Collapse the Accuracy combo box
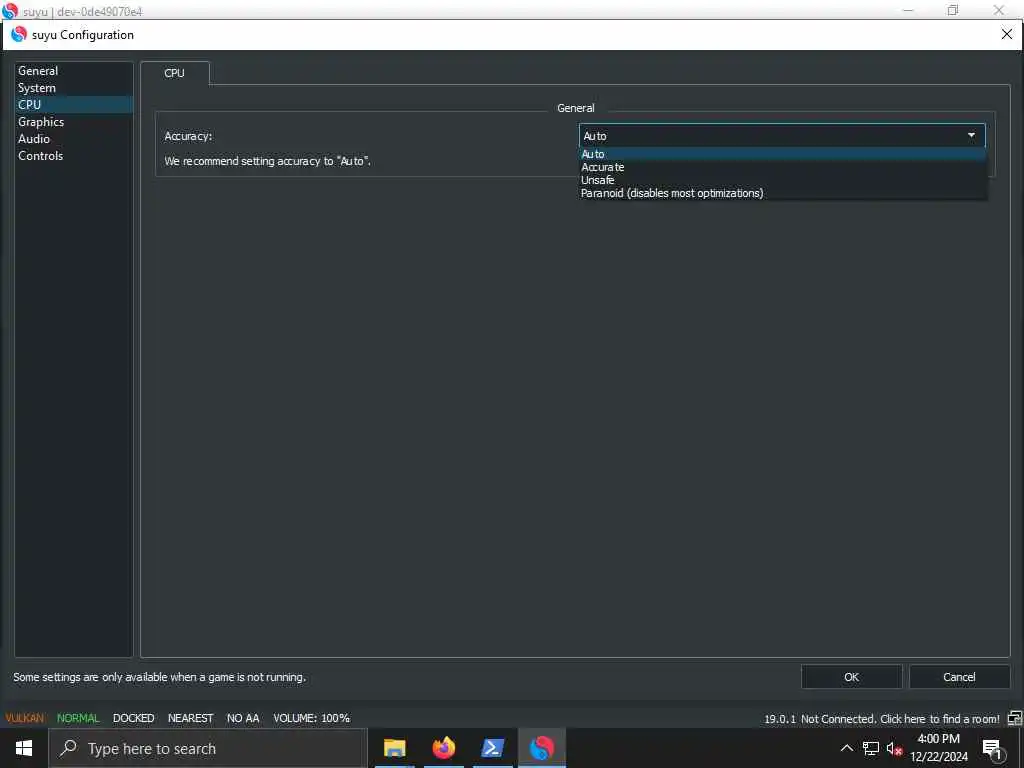Image resolution: width=1024 pixels, height=768 pixels. pos(782,136)
